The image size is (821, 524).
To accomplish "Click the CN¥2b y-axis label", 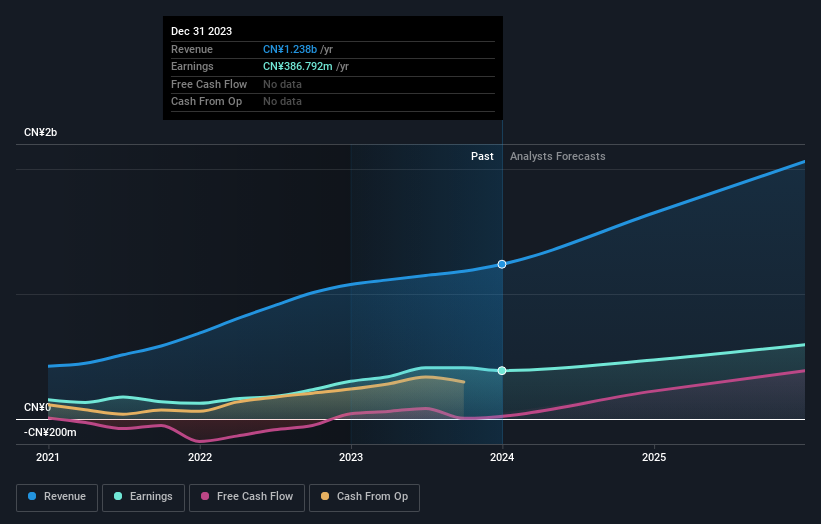I will (40, 132).
